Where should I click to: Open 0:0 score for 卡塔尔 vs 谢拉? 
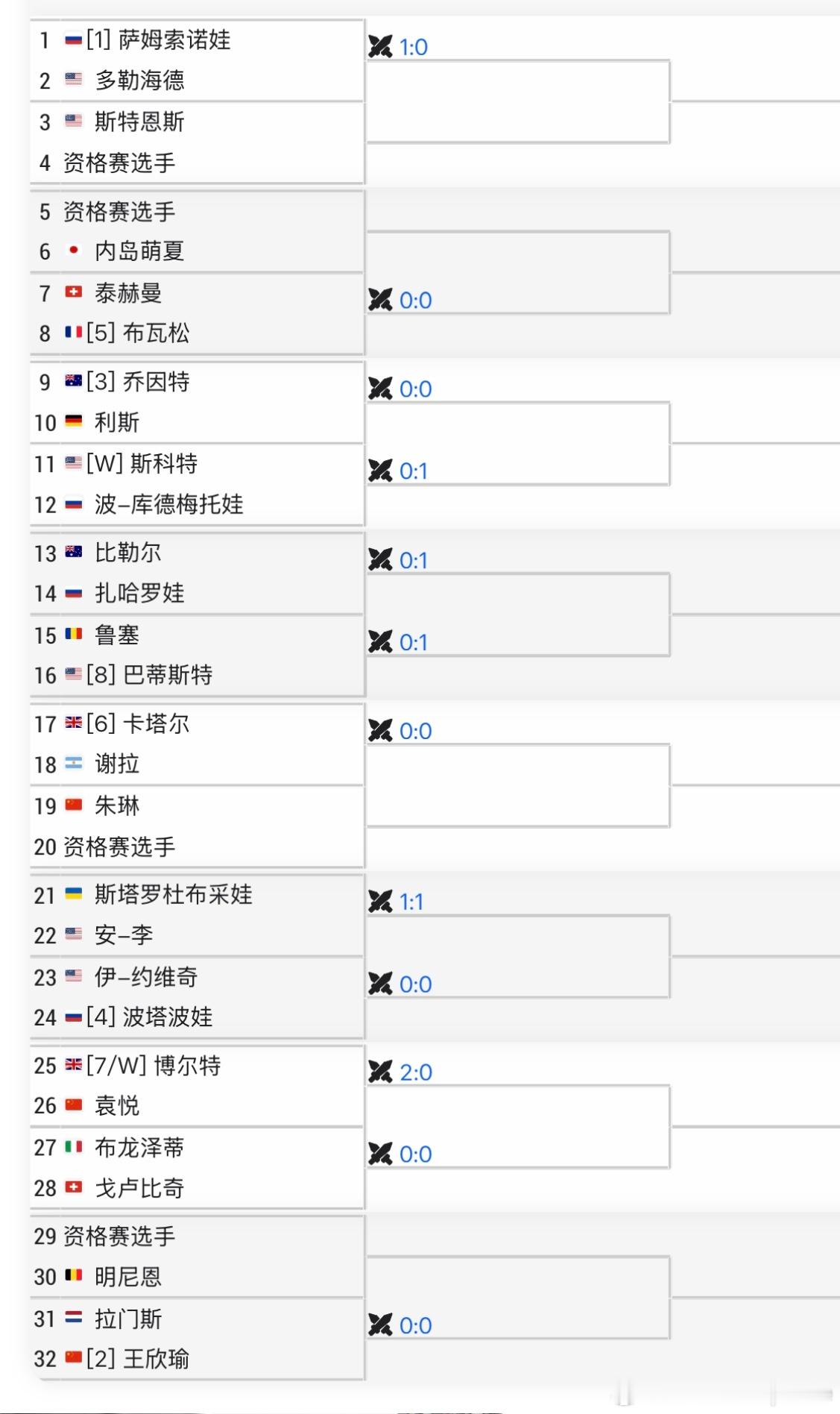415,731
